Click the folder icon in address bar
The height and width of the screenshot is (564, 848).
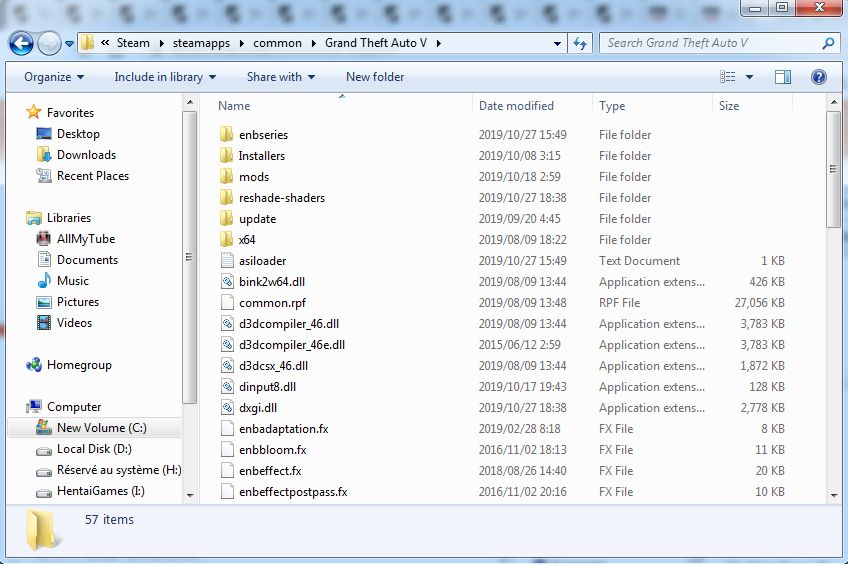pos(87,43)
